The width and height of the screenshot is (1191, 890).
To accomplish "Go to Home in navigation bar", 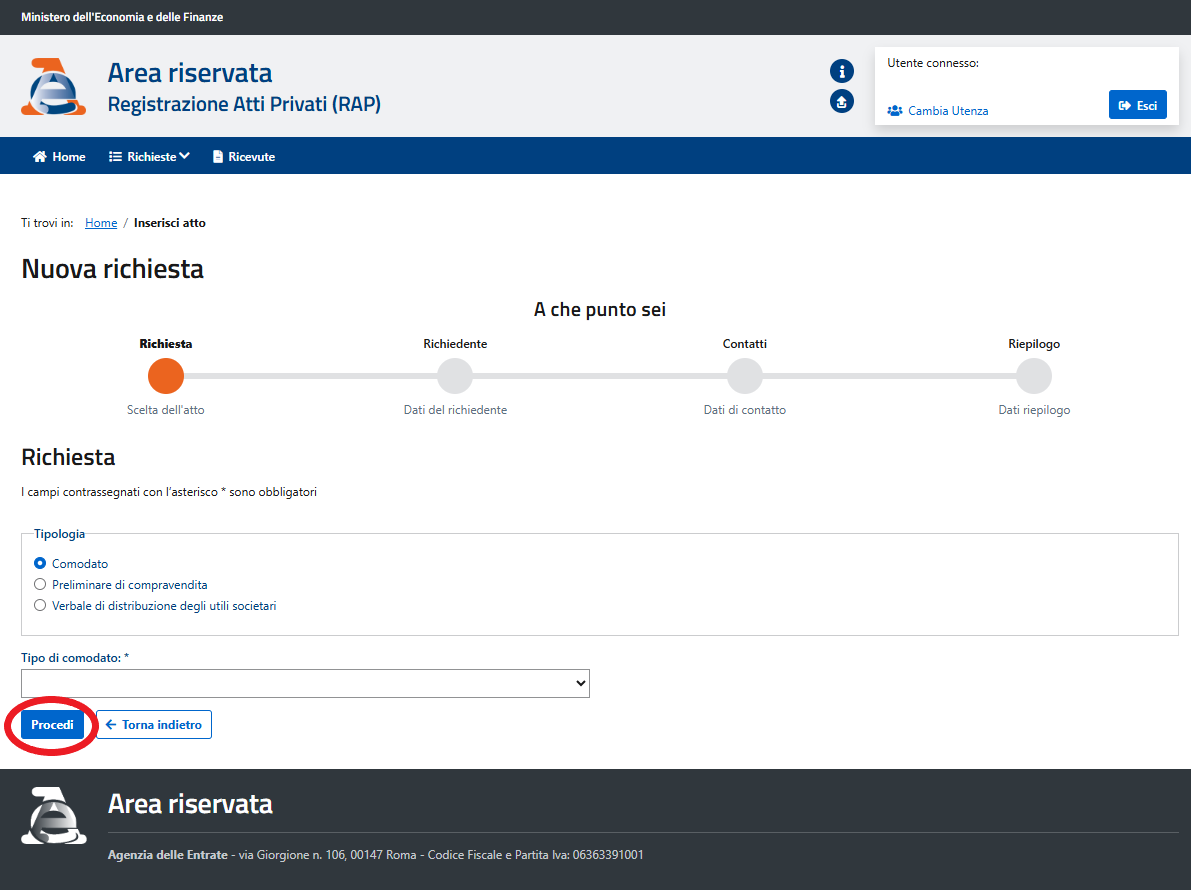I will point(59,156).
